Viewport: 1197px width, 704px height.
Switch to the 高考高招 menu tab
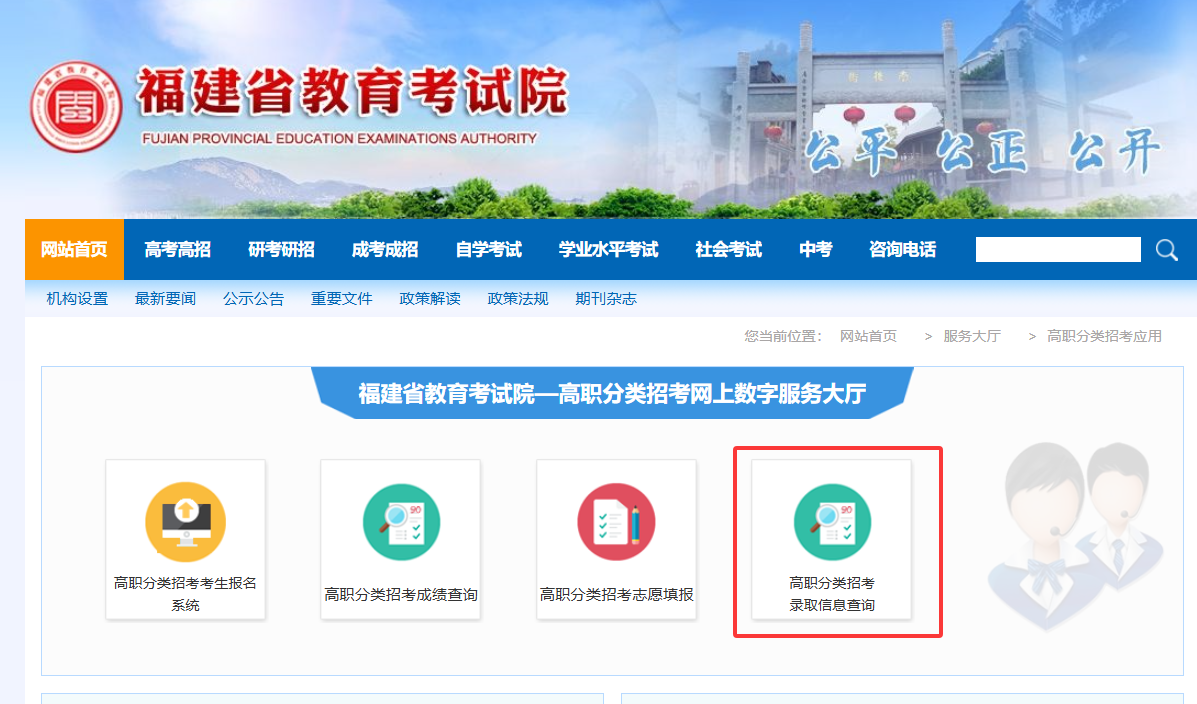177,249
